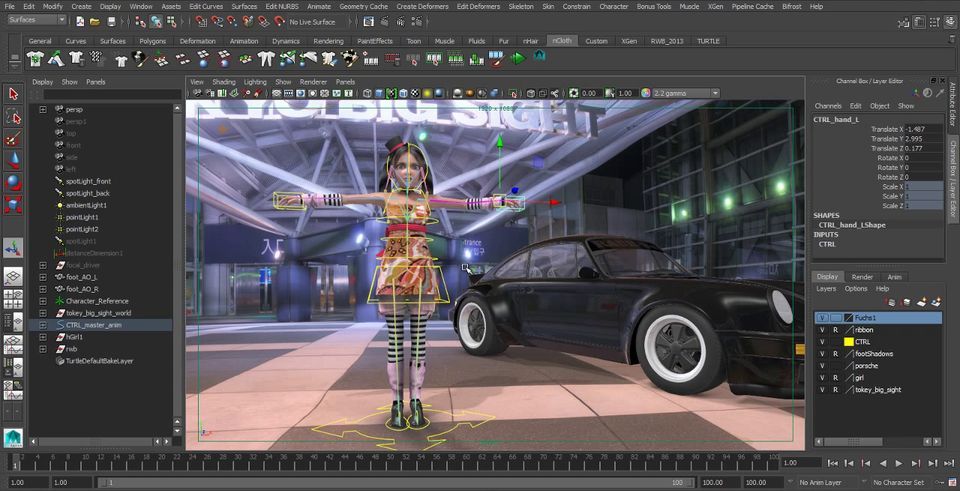This screenshot has height=491, width=960.
Task: Click the smooth shade blue cube viewport icon
Action: coord(379,93)
